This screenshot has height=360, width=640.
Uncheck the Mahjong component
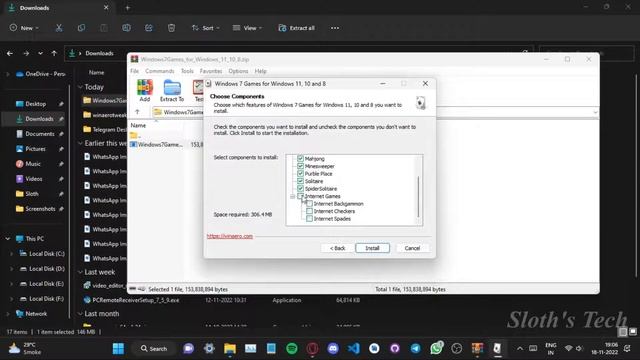[x=300, y=158]
